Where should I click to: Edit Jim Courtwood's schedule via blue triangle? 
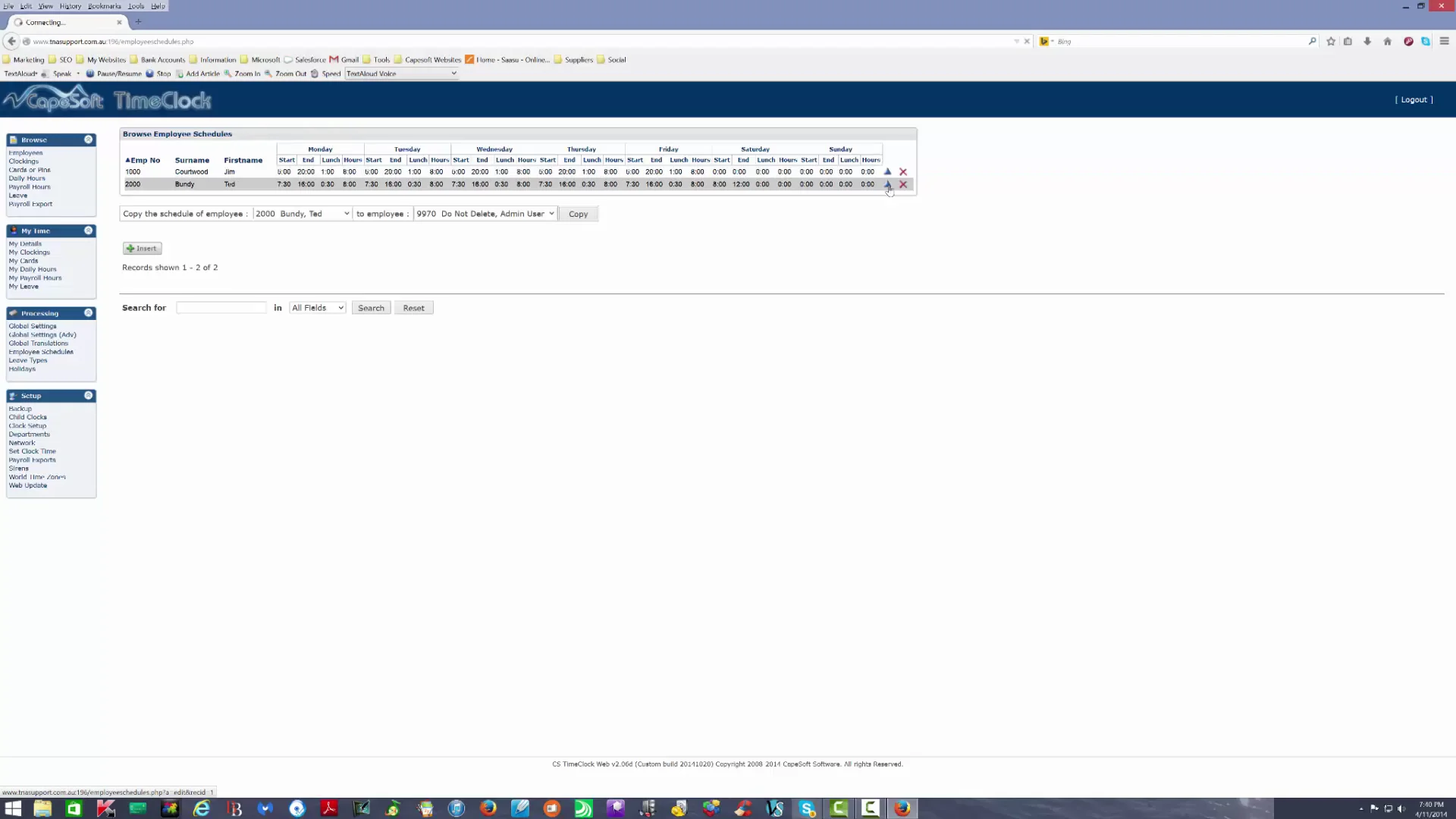tap(887, 172)
